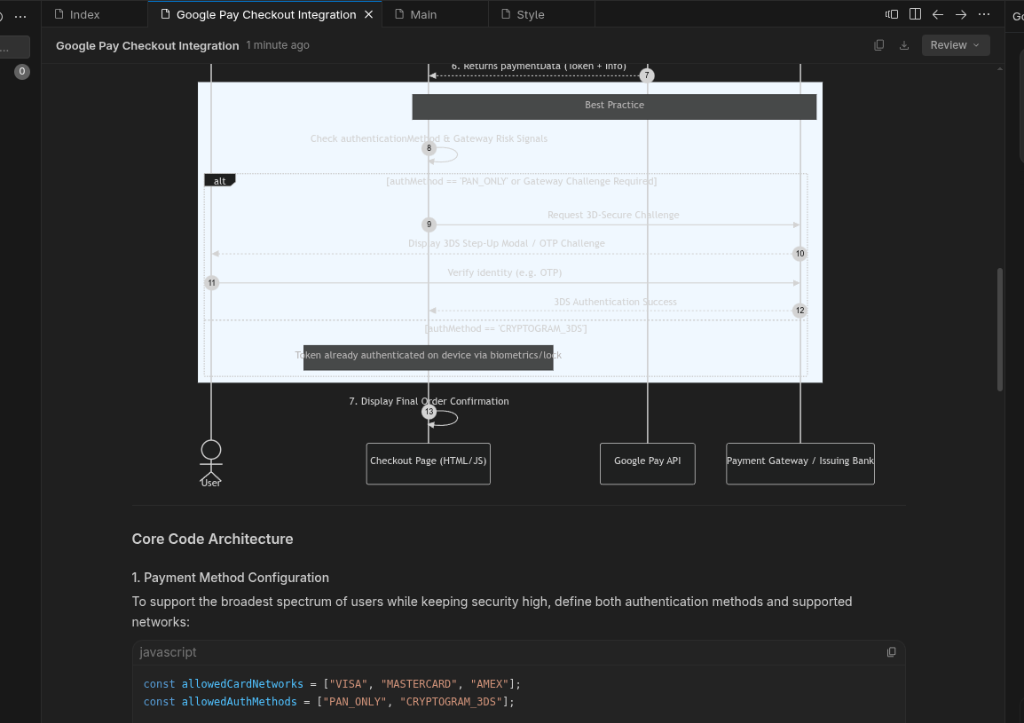Open the Review dropdown
Viewport: 1024px width, 723px height.
coord(955,45)
